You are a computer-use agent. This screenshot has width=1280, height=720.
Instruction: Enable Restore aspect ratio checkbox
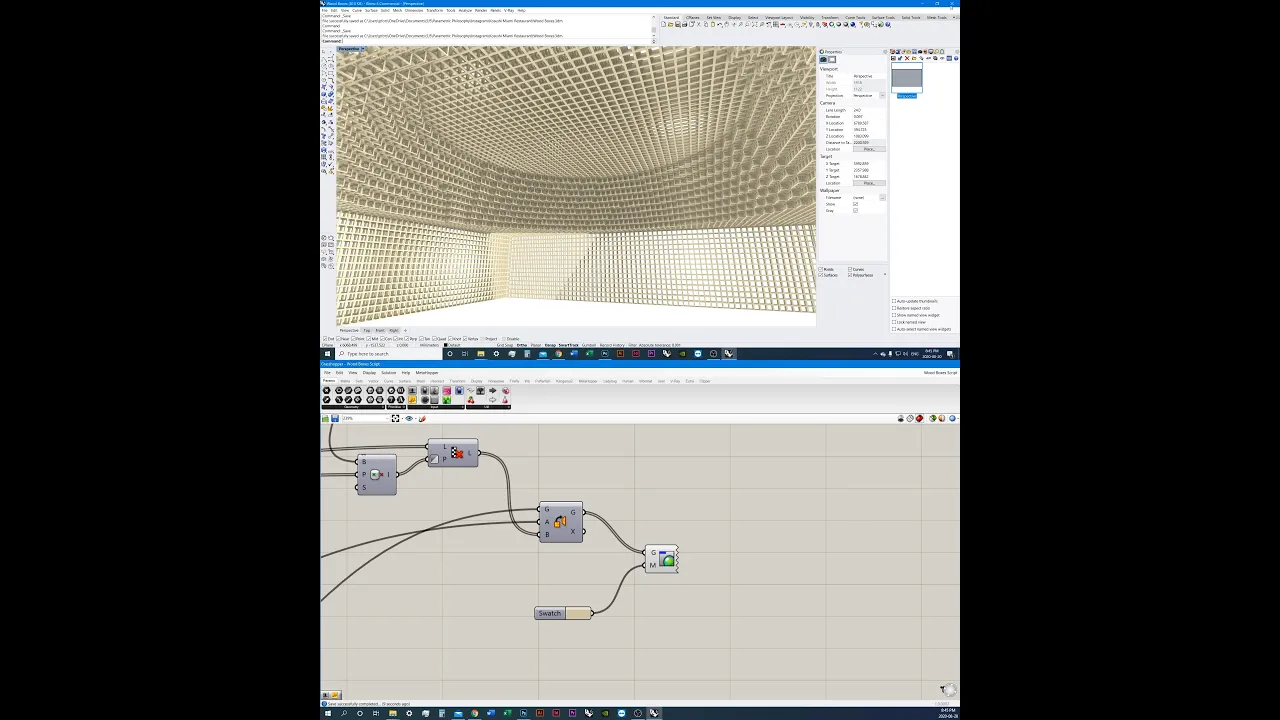pyautogui.click(x=894, y=308)
